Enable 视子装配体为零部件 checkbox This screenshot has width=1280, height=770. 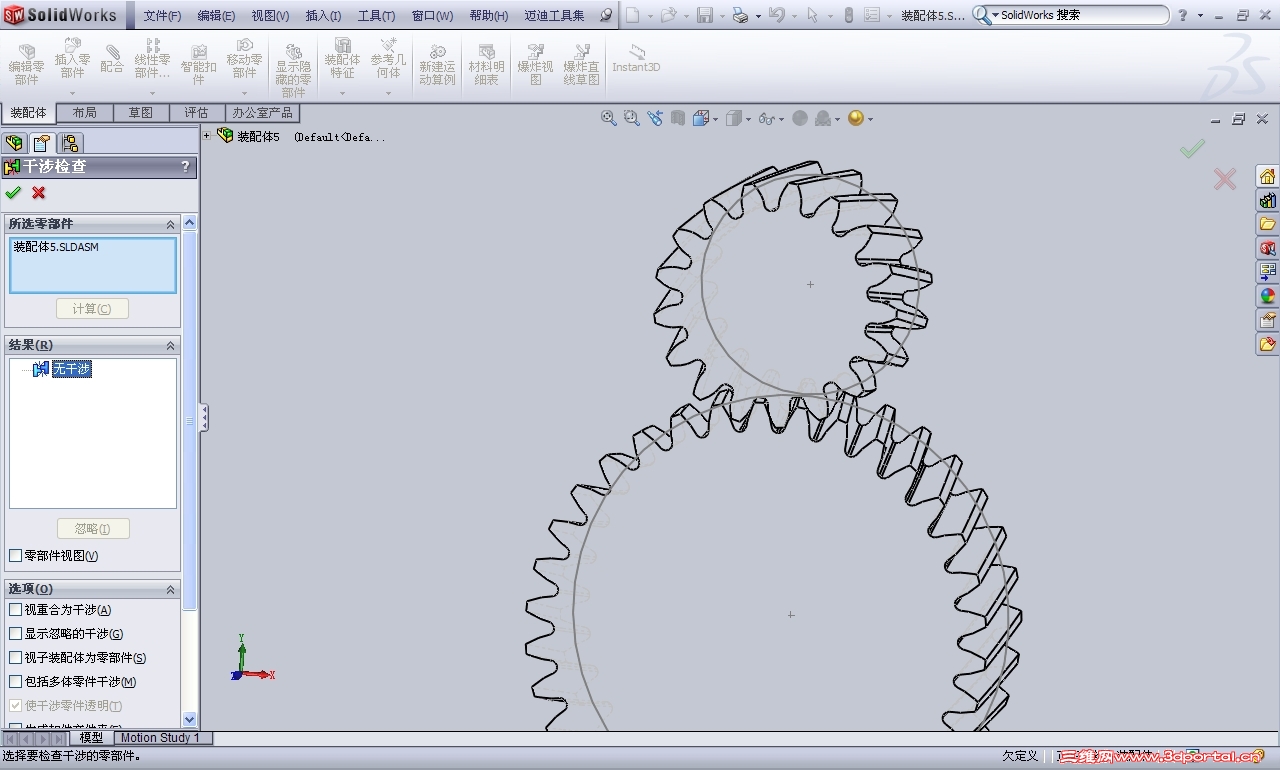click(15, 658)
